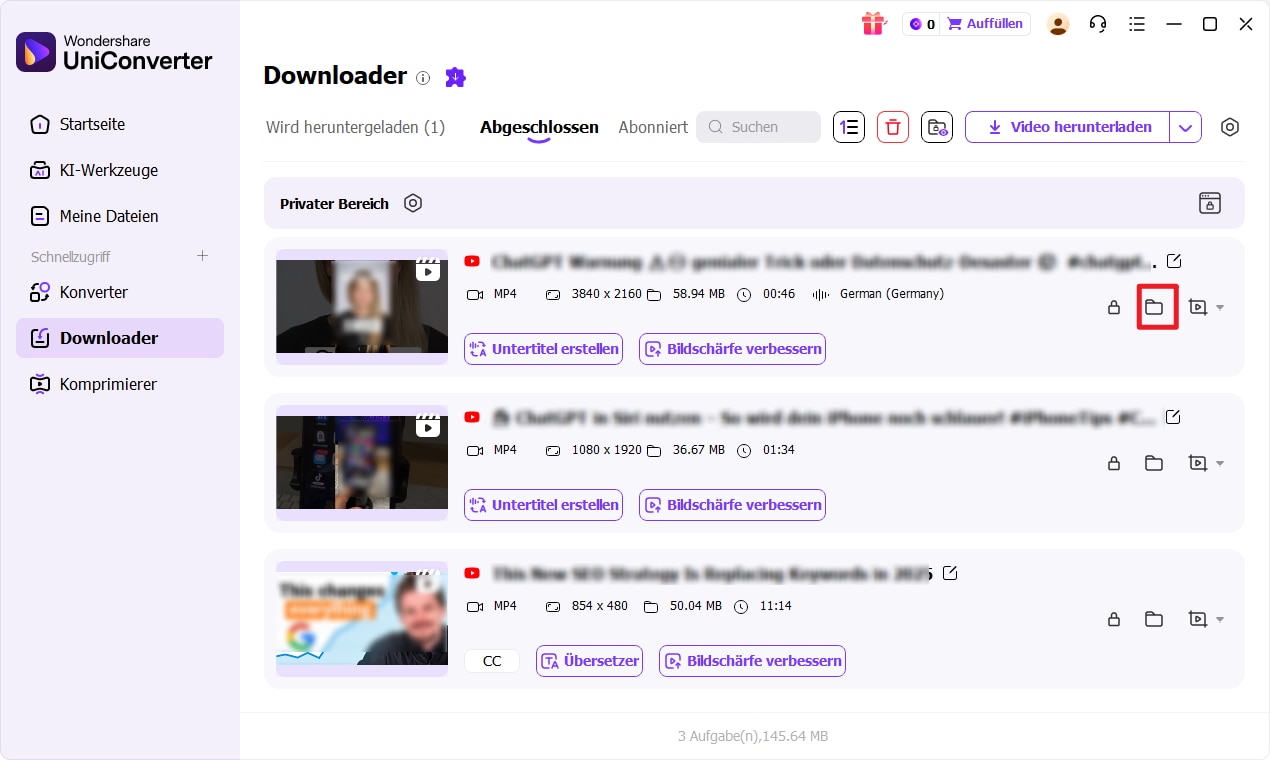Click the sort order icon near the search bar
Viewport: 1270px width, 760px height.
click(849, 127)
